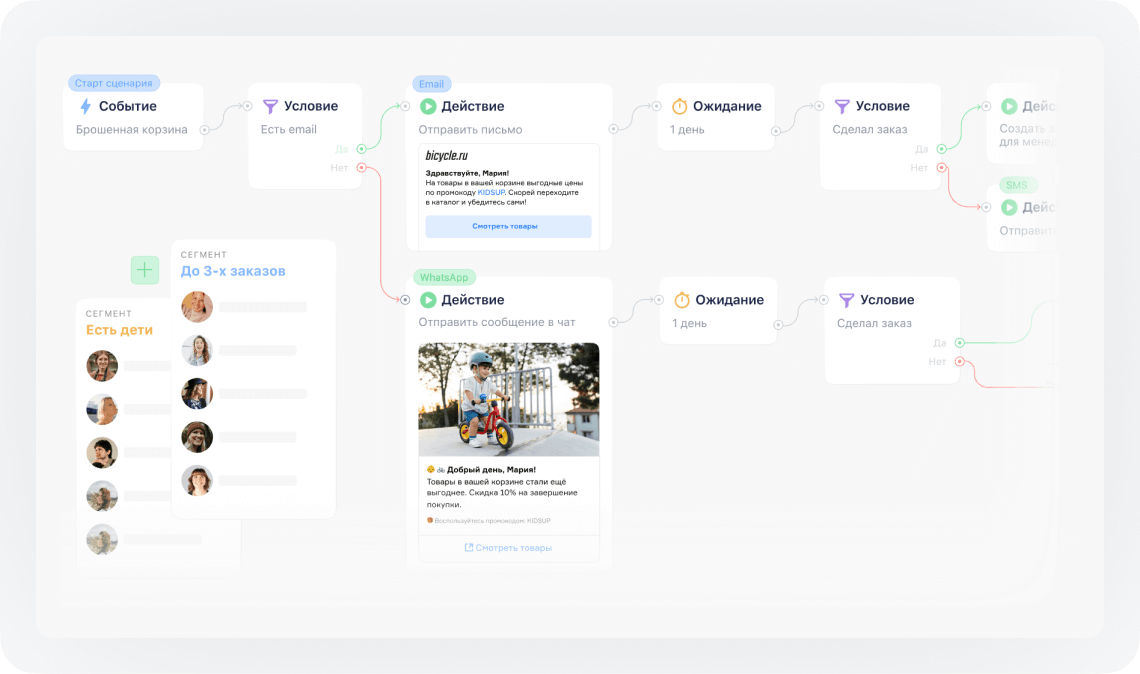
Task: Select the Email channel badge
Action: (430, 84)
